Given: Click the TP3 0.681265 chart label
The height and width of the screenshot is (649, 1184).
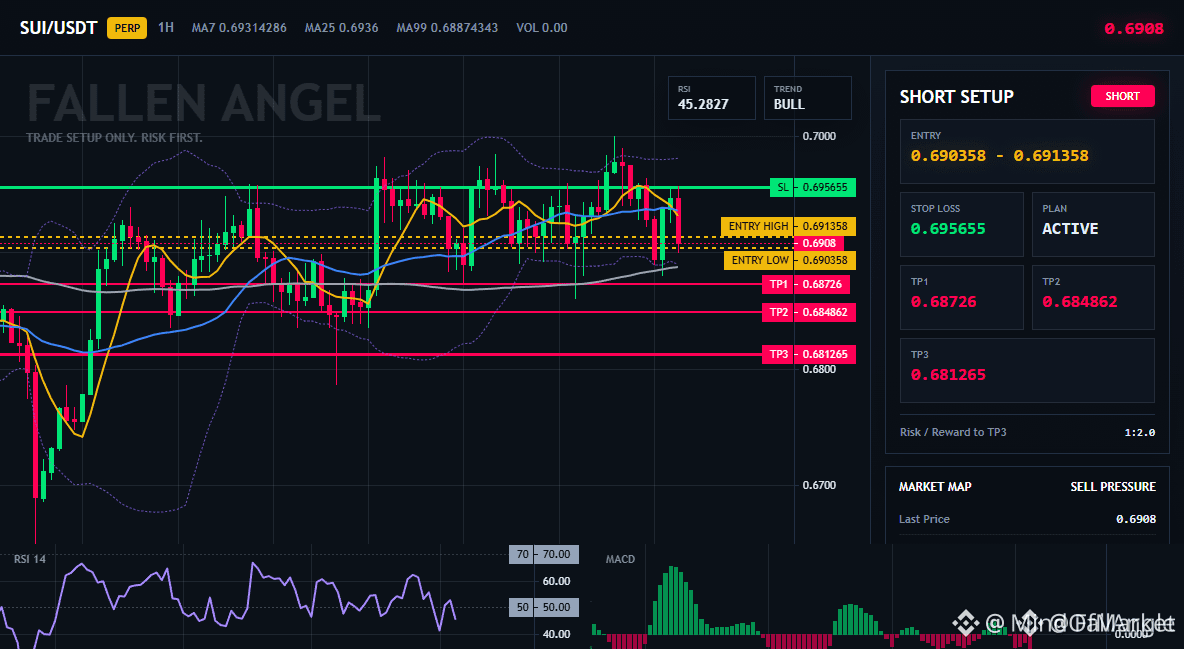Looking at the screenshot, I should point(809,354).
